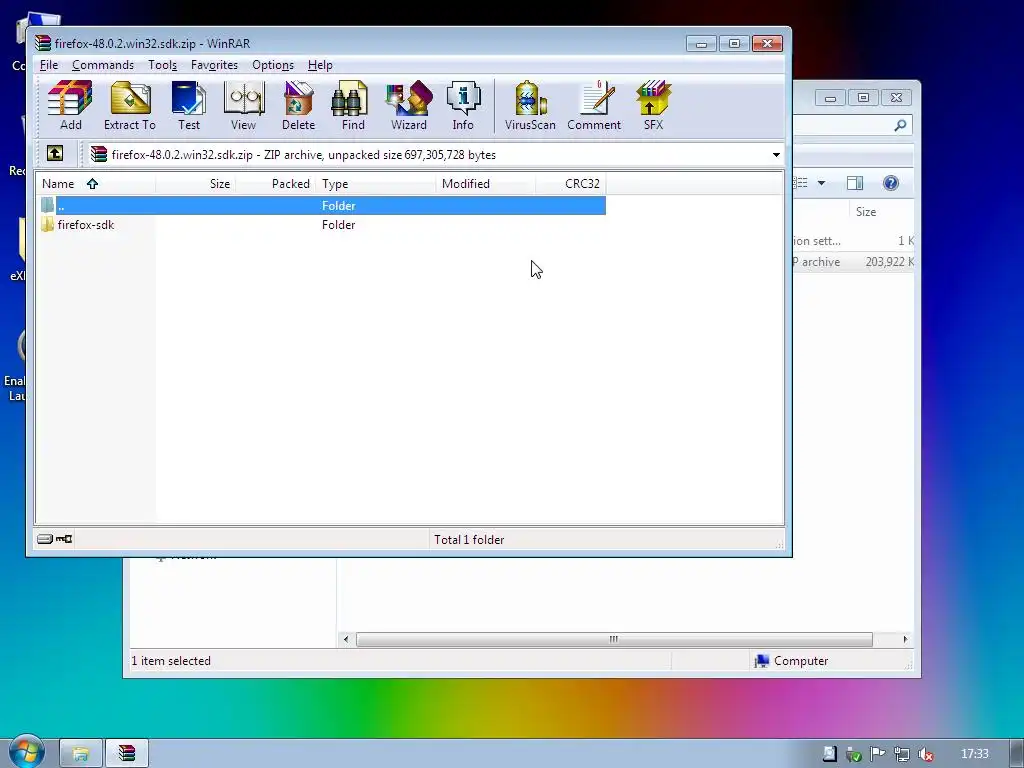Open Windows Explorer from taskbar
The image size is (1024, 768).
(x=80, y=754)
